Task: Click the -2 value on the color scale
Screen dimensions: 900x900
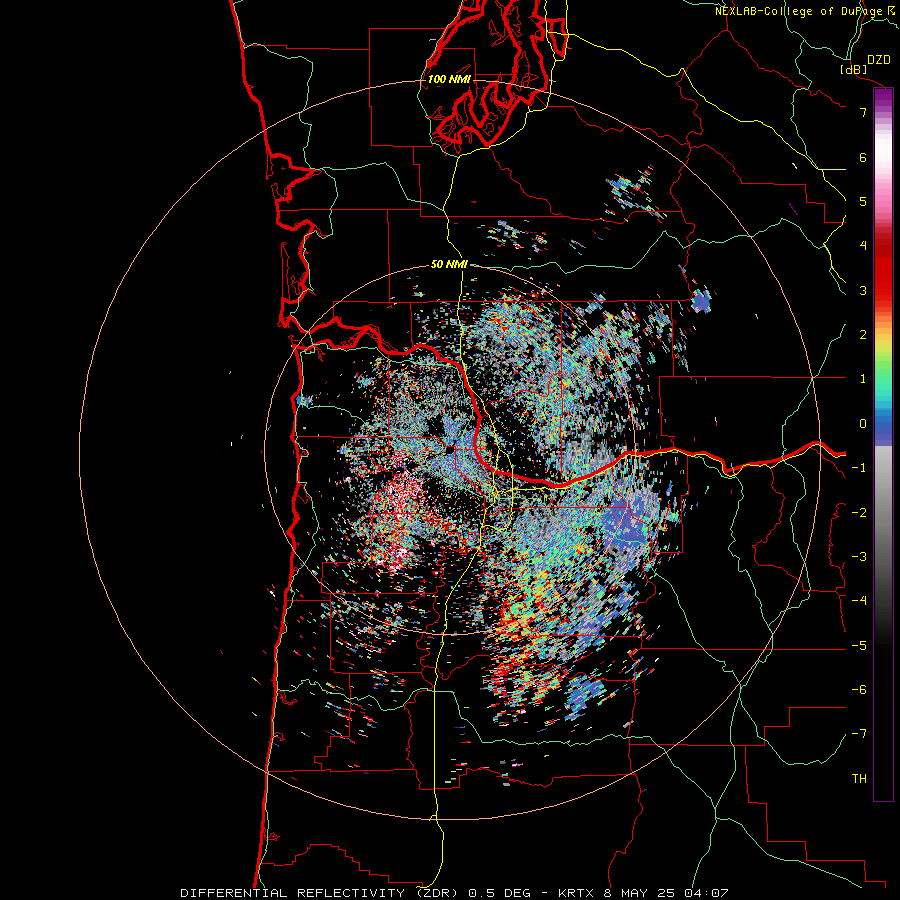Action: coord(859,513)
